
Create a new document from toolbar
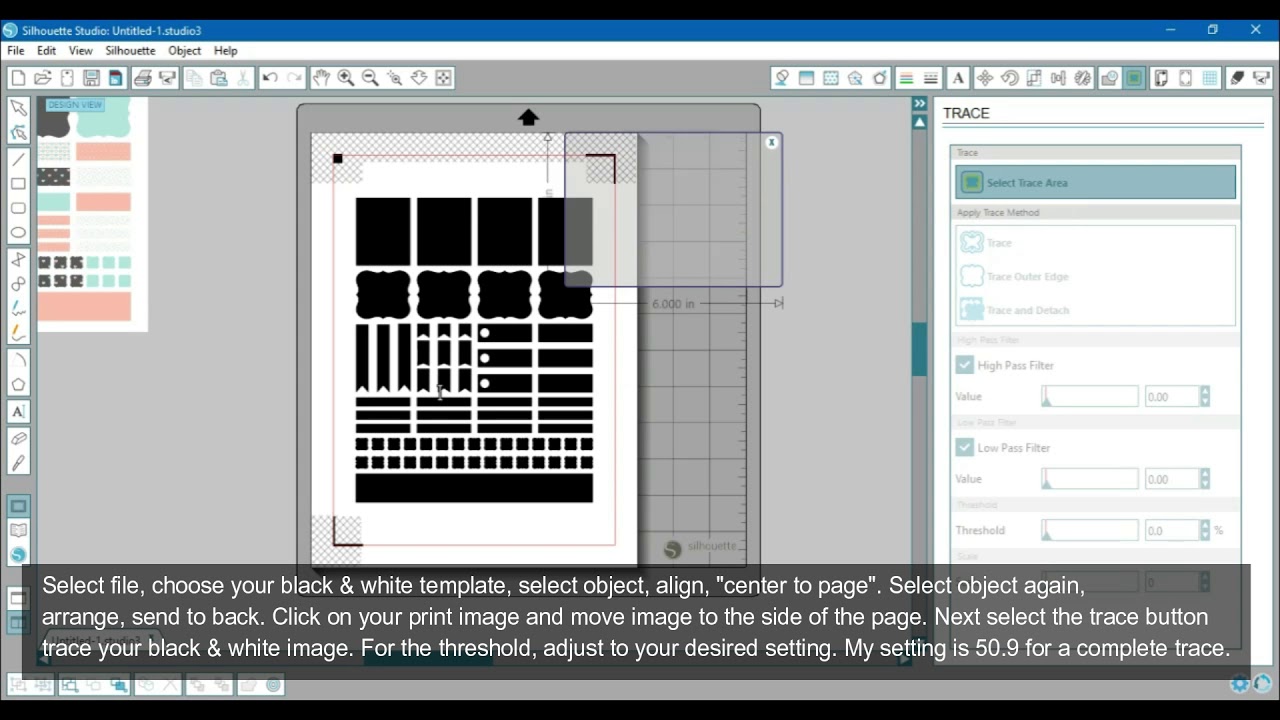tap(18, 78)
